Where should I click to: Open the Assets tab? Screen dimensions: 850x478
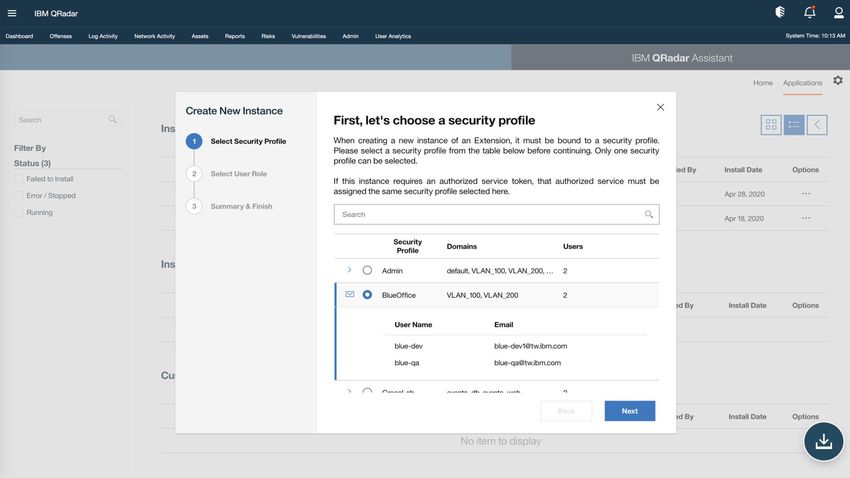click(x=200, y=36)
